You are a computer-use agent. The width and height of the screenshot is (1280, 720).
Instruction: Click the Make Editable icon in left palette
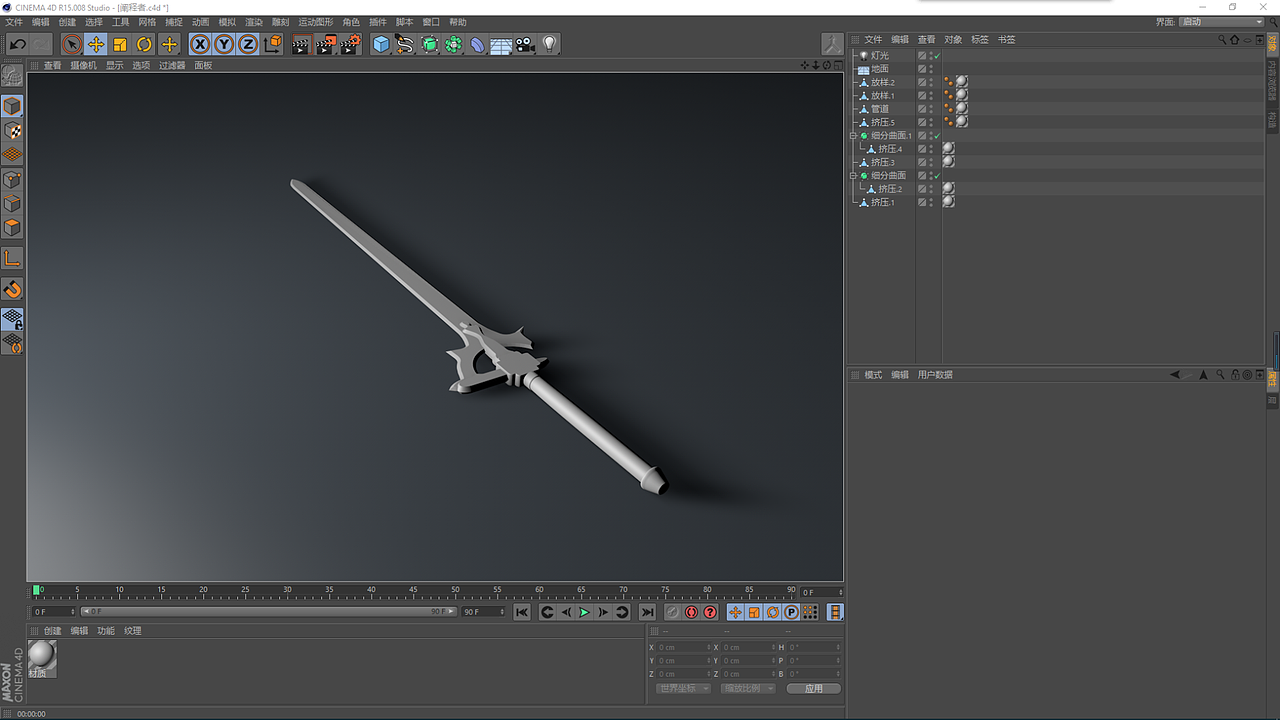pos(12,76)
